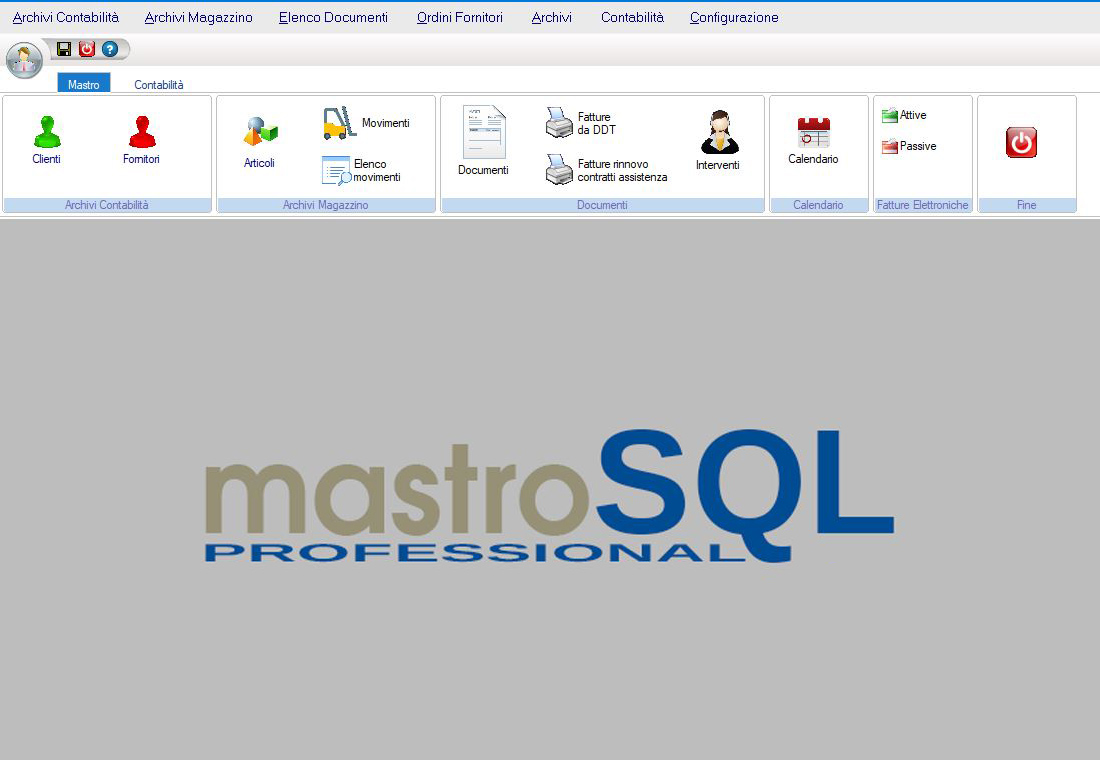Image resolution: width=1100 pixels, height=760 pixels.
Task: Open the Archivi Contabilità menu
Action: pos(66,18)
